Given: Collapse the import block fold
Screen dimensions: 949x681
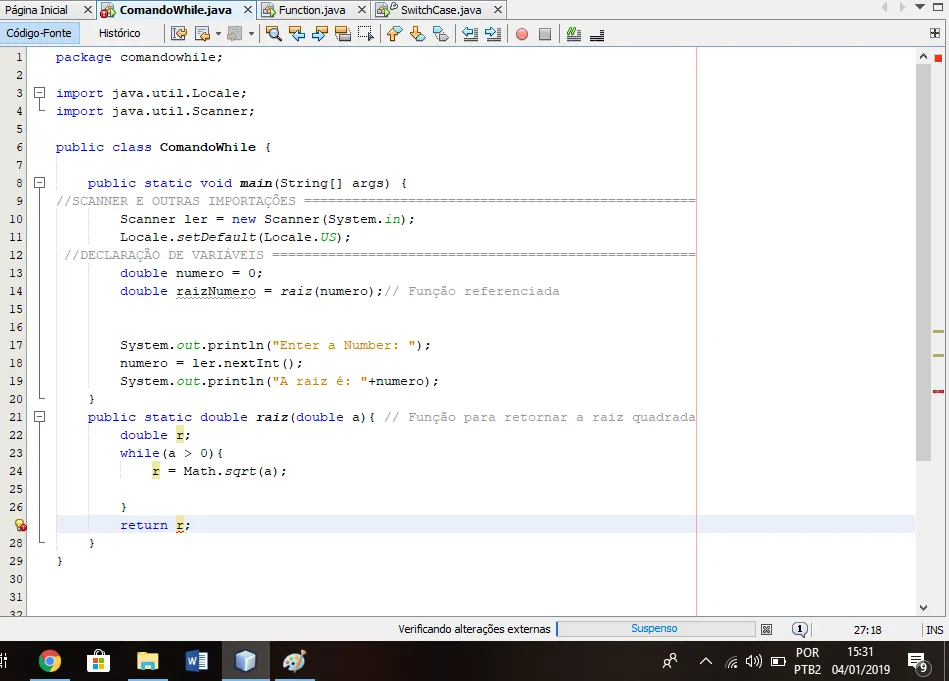Looking at the screenshot, I should coord(40,93).
